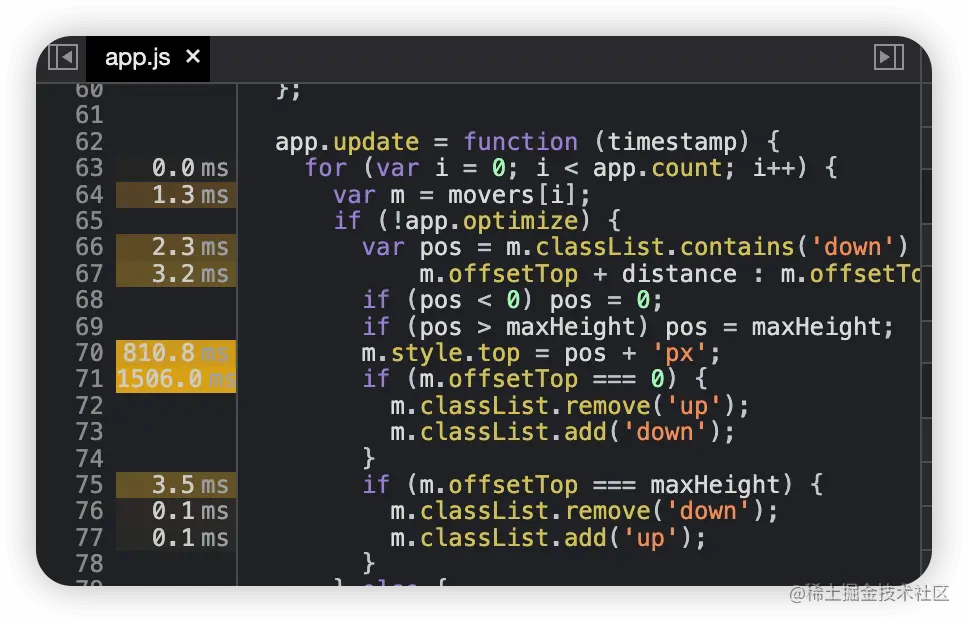968x622 pixels.
Task: Click 'count' in the for loop line
Action: [686, 168]
